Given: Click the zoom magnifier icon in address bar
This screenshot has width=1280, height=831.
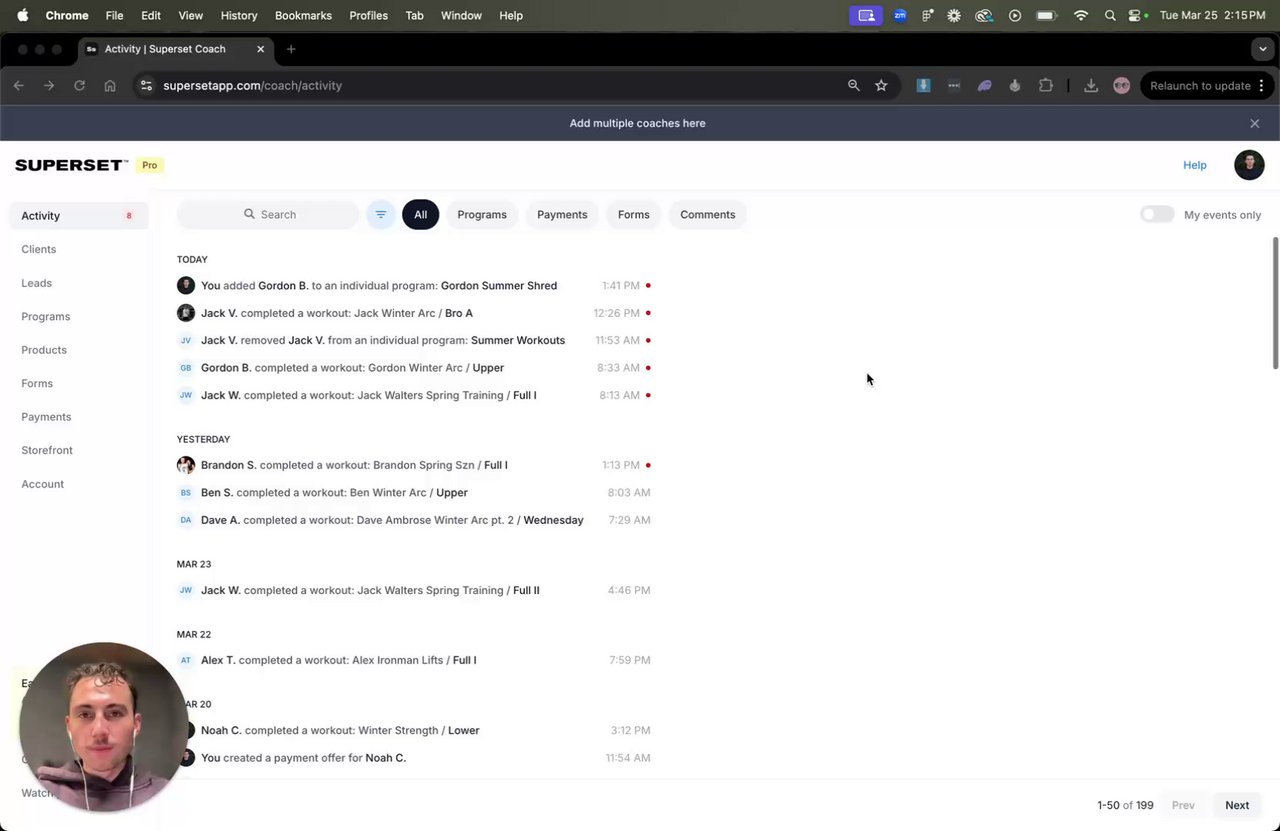Looking at the screenshot, I should coord(854,86).
